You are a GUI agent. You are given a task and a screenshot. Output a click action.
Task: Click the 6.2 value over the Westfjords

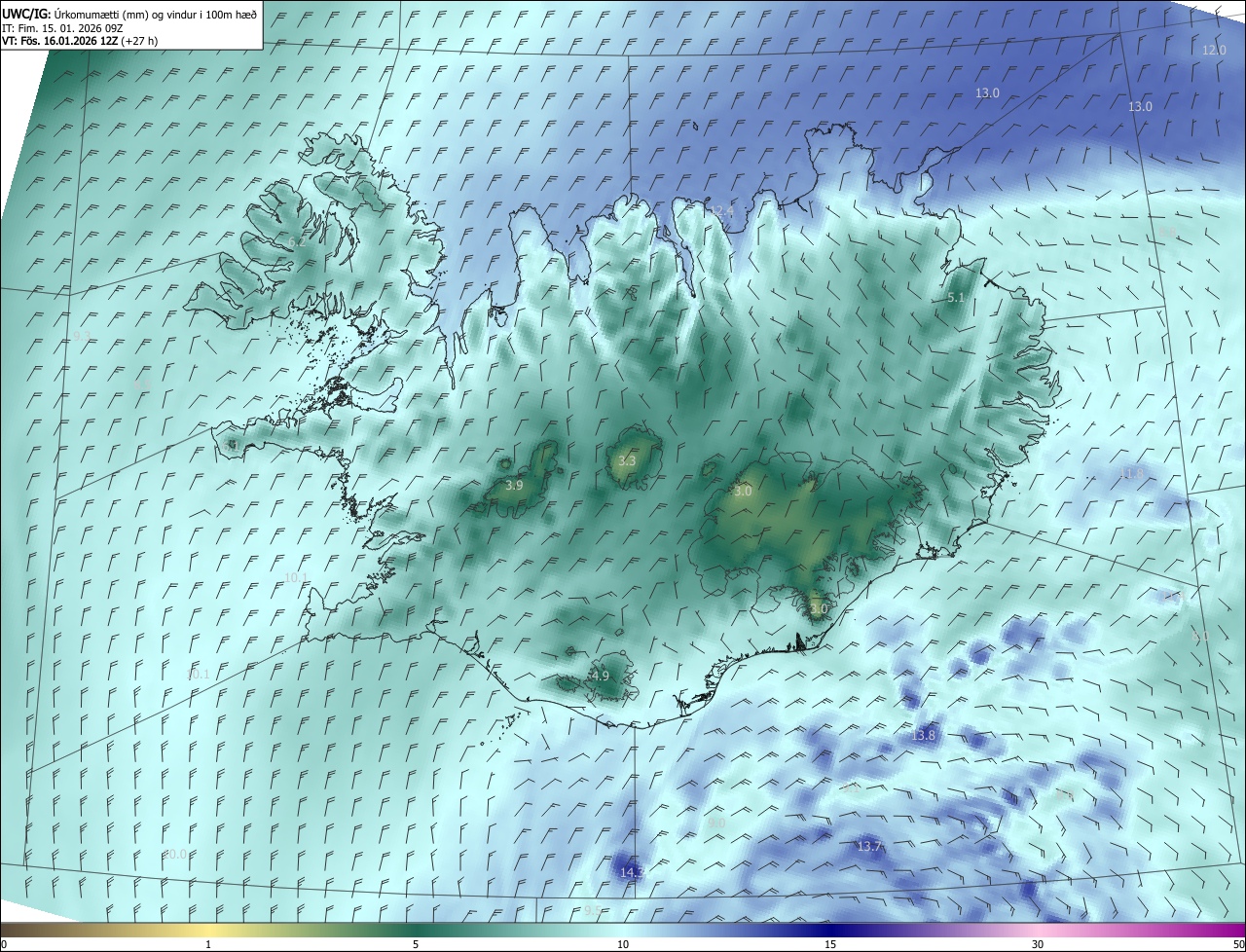[297, 241]
